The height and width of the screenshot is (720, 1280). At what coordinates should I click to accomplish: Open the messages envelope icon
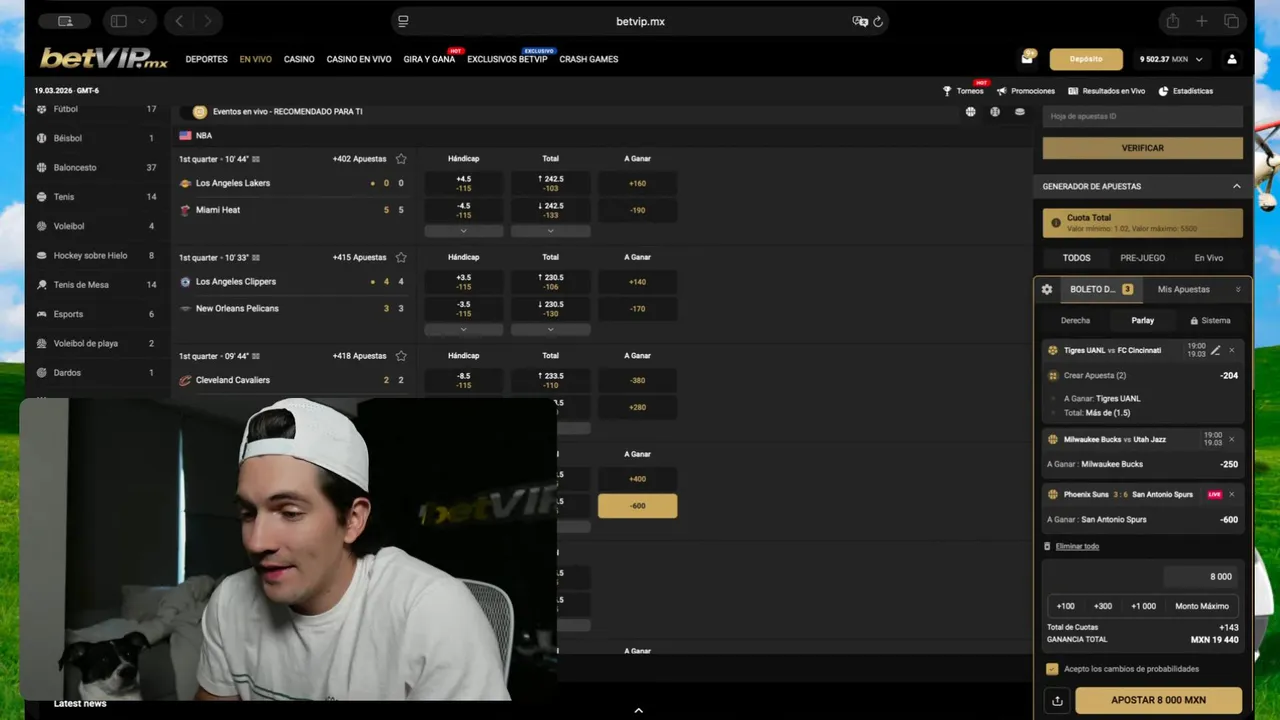(x=1027, y=59)
